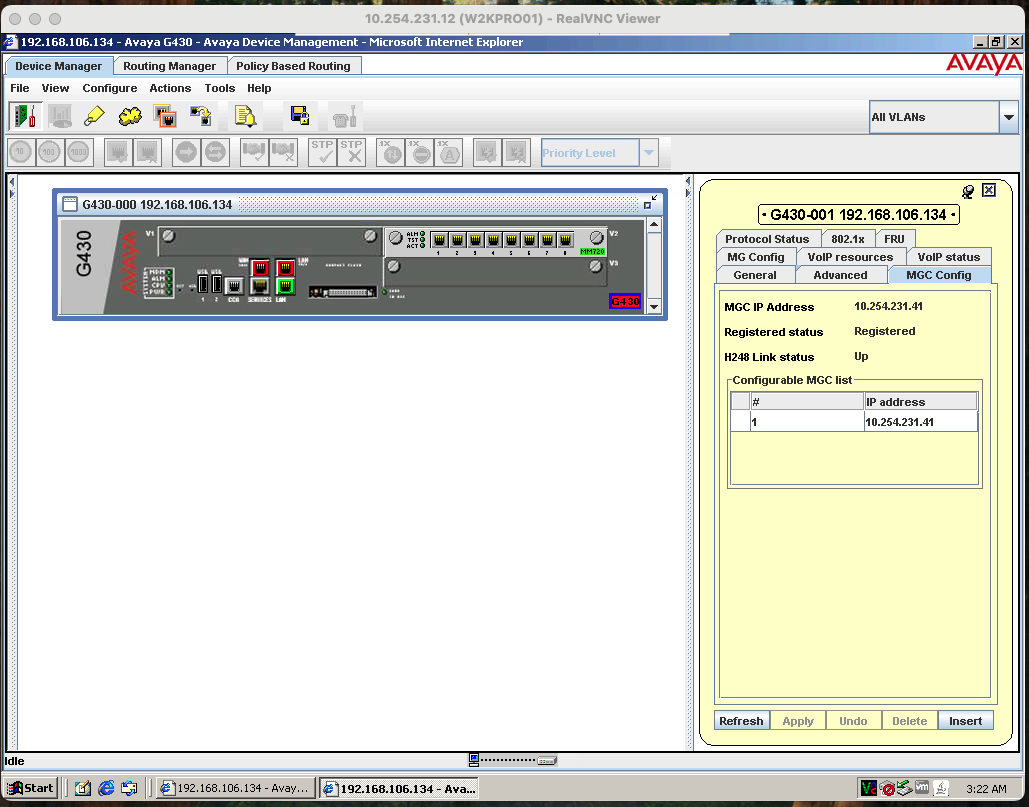This screenshot has height=807, width=1029.
Task: Open the document with bell alarm icon
Action: point(245,117)
